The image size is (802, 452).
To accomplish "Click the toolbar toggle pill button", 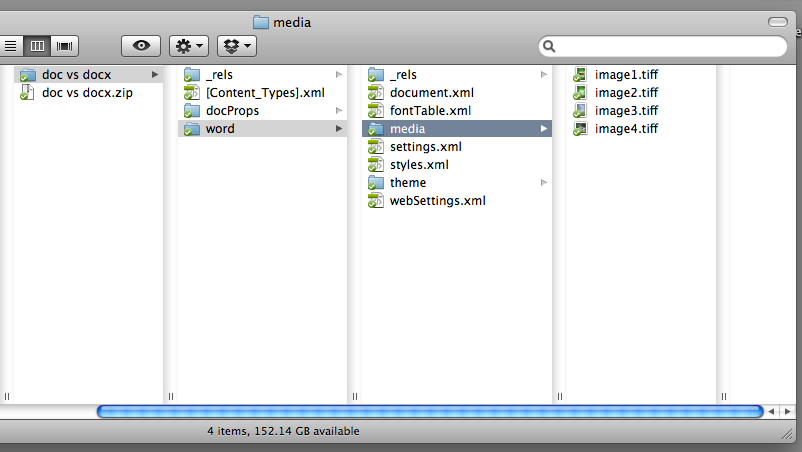I will click(777, 21).
